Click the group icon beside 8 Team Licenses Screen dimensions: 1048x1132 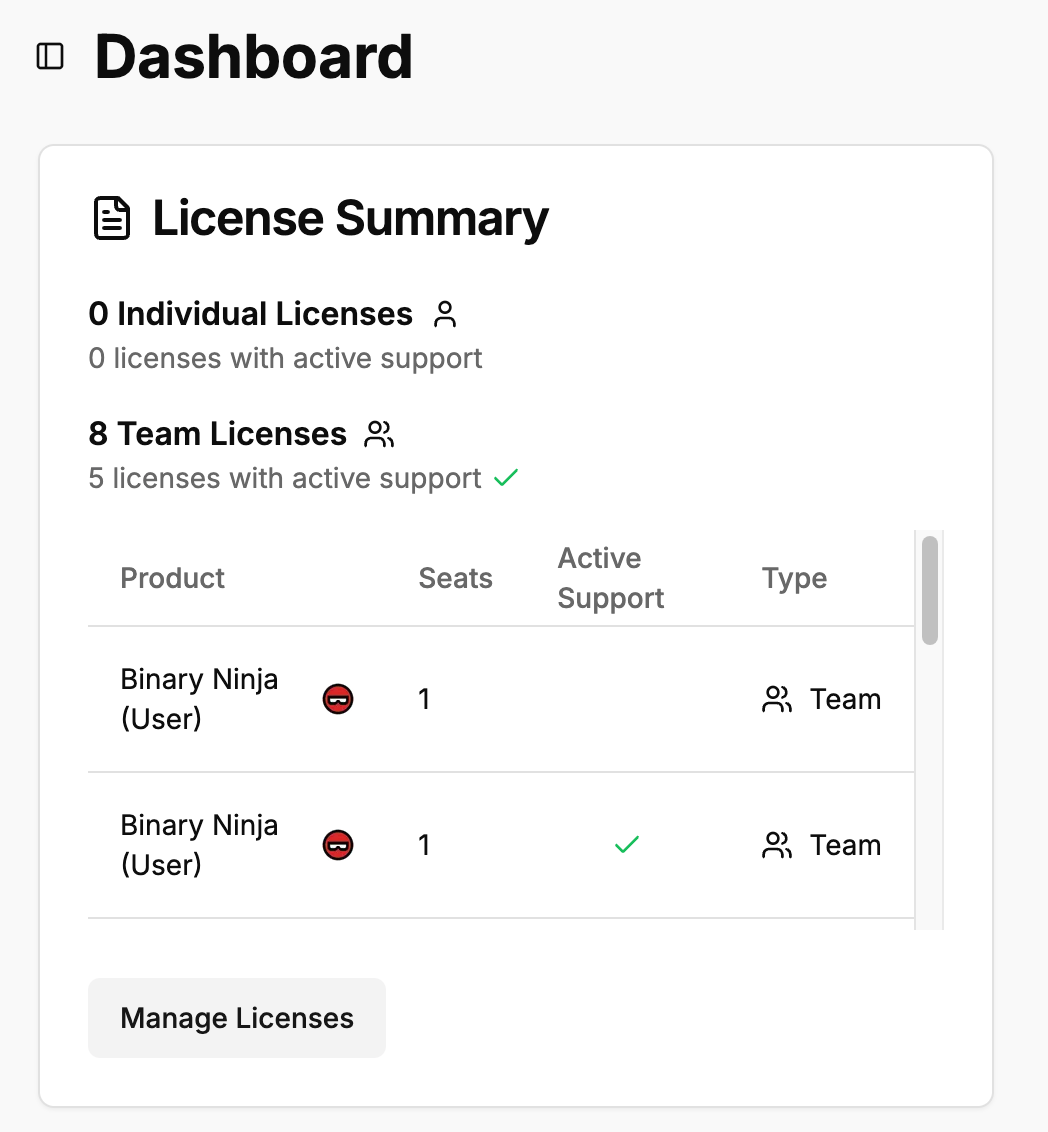(x=379, y=434)
